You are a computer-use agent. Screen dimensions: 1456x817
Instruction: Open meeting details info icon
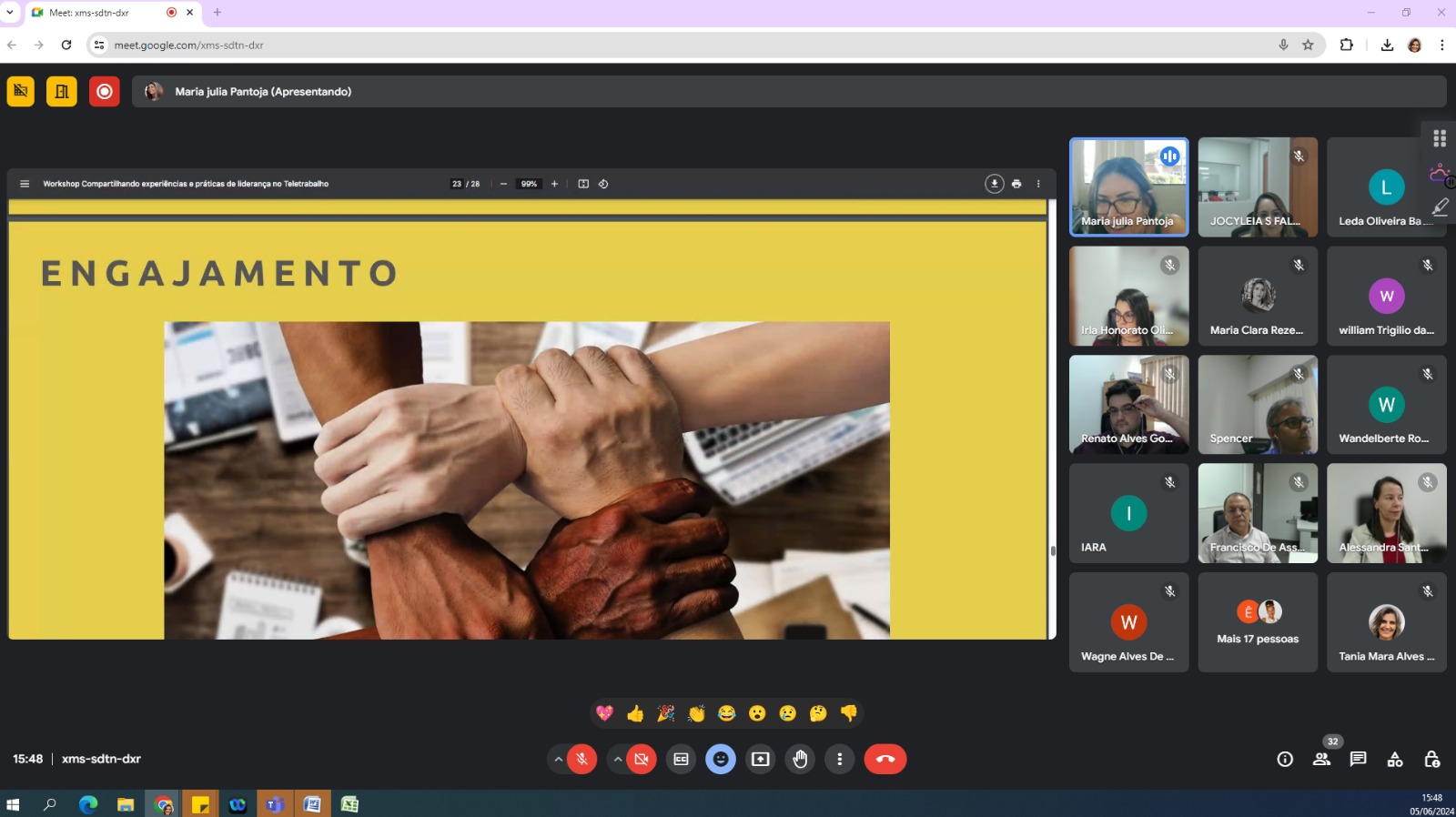[1285, 759]
